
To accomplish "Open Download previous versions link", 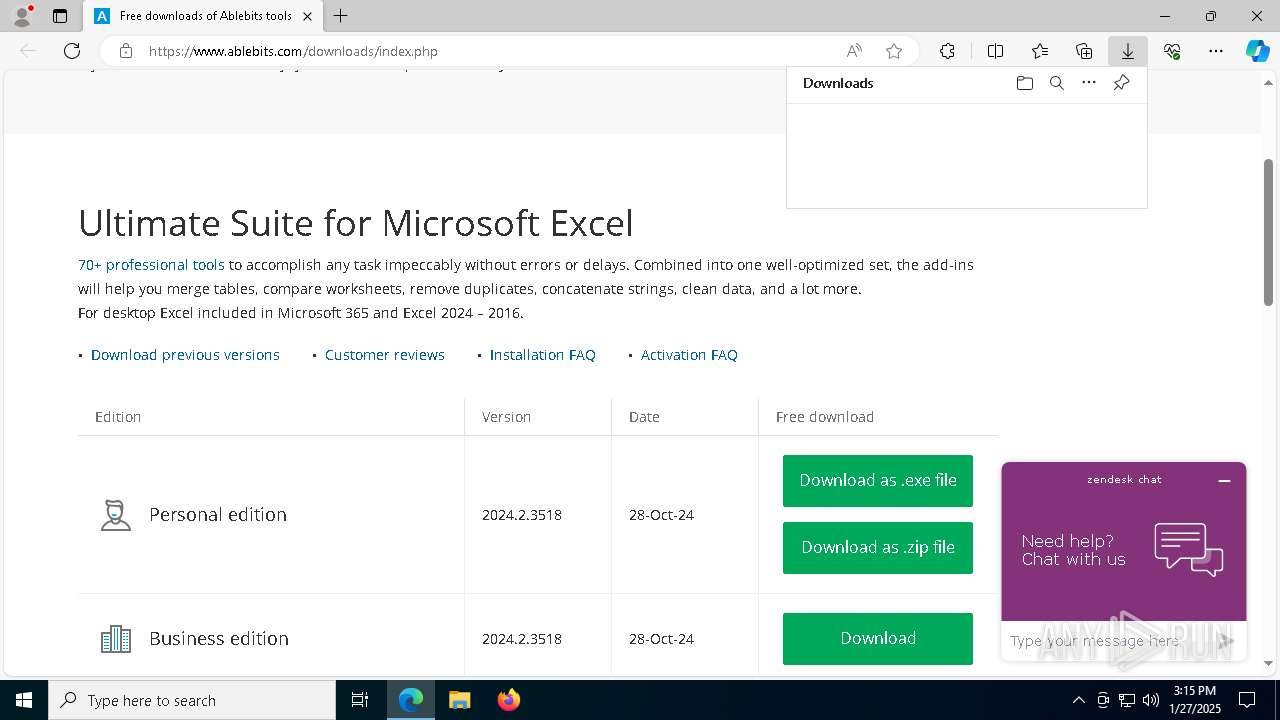I will point(185,355).
